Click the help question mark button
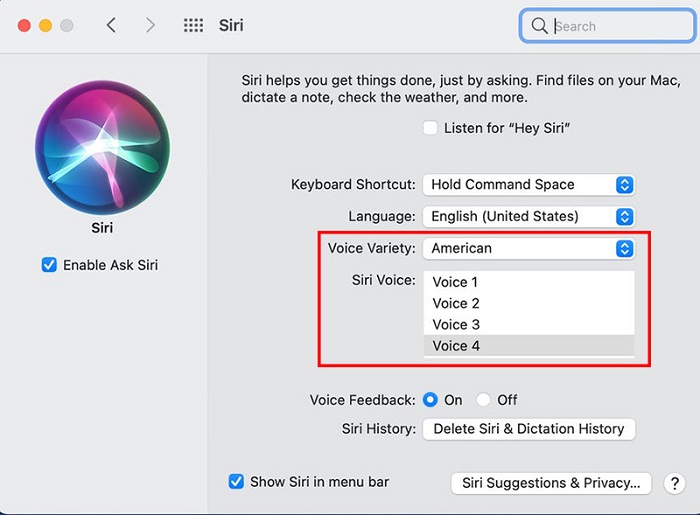 tap(675, 483)
